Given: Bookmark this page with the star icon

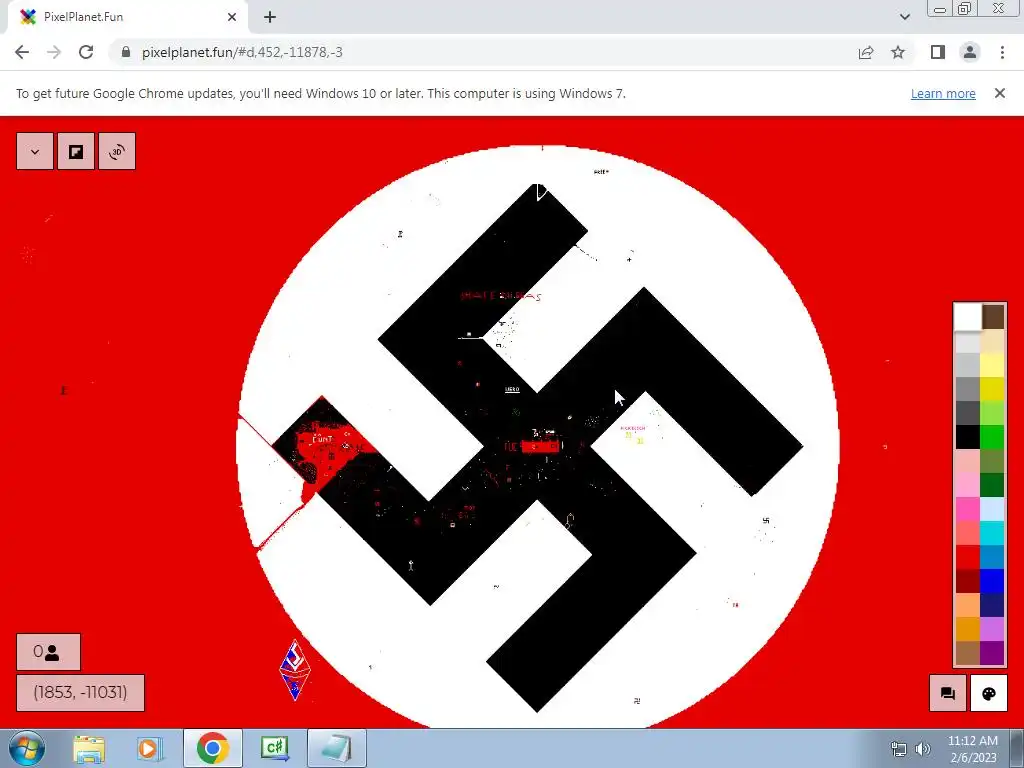Looking at the screenshot, I should (x=898, y=52).
